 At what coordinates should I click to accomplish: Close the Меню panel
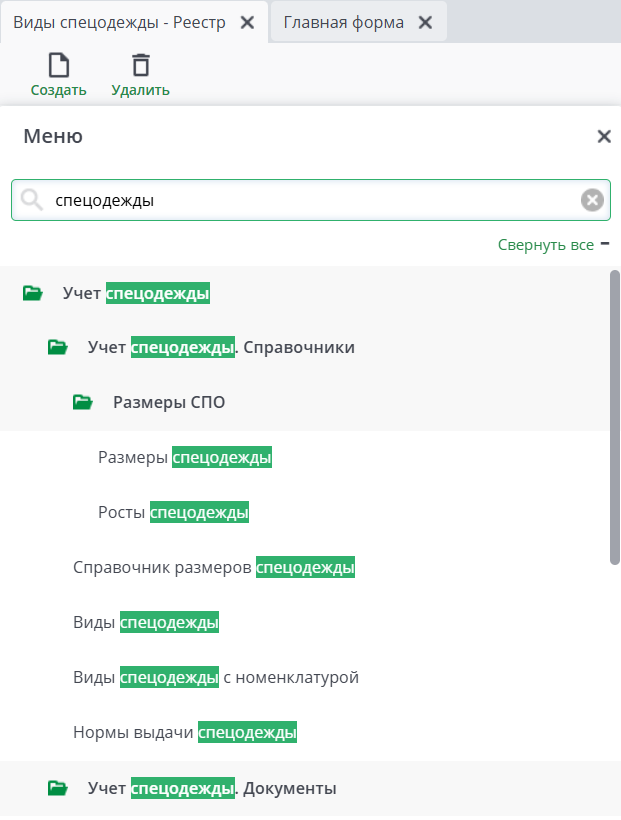604,136
